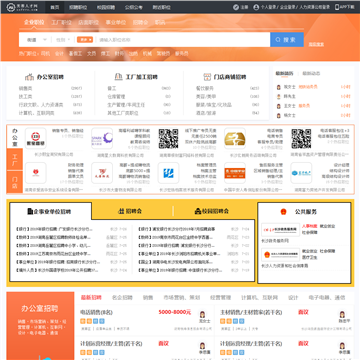Select the 企业职位 search tab

pyautogui.click(x=34, y=22)
